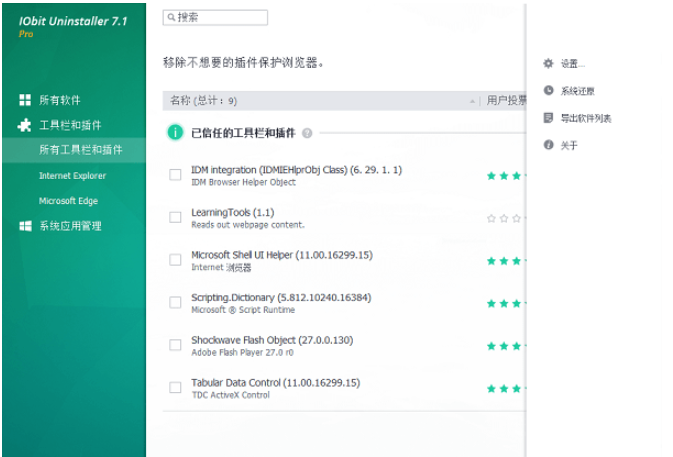Select the Scripting.Dictionary checkbox
Image resolution: width=673 pixels, height=457 pixels.
pos(175,302)
